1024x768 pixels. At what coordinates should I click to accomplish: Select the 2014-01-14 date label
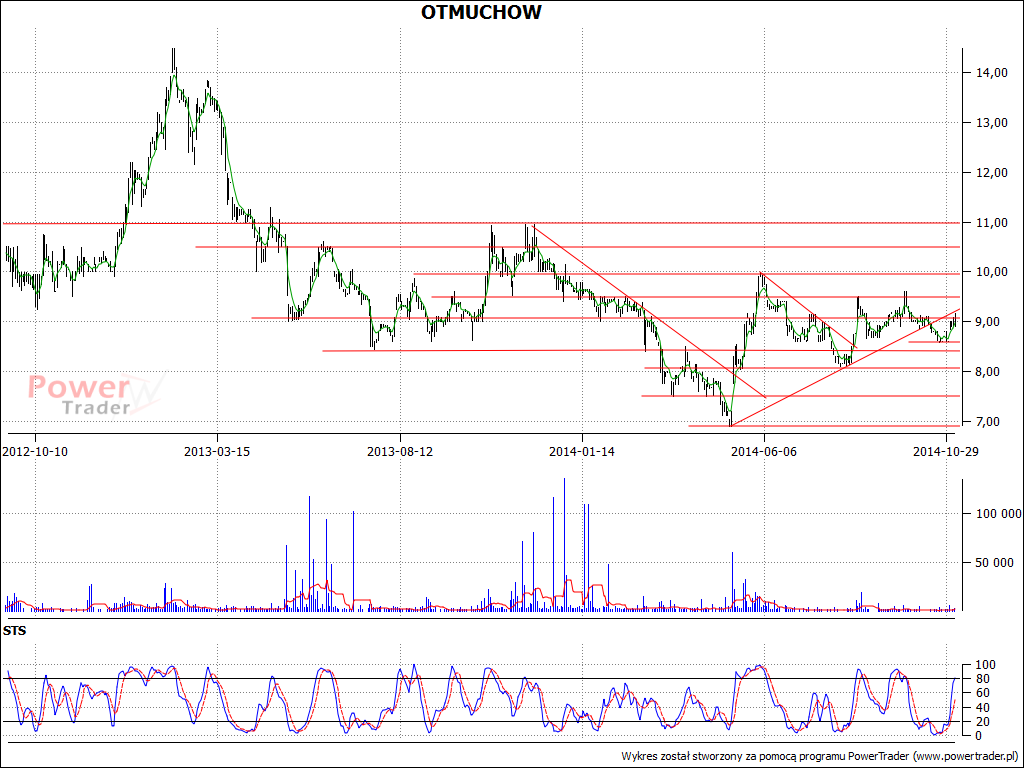point(581,451)
